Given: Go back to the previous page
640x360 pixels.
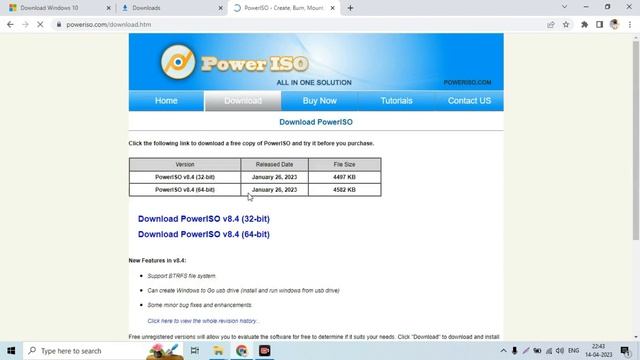Looking at the screenshot, I should [10, 24].
